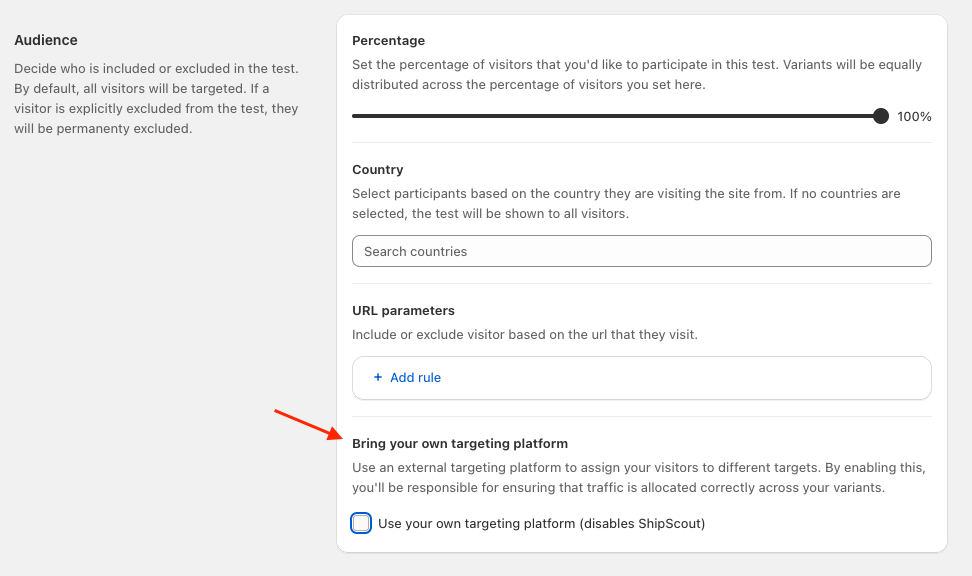Enable the own targeting platform checkbox
Image resolution: width=972 pixels, height=576 pixels.
tap(361, 523)
